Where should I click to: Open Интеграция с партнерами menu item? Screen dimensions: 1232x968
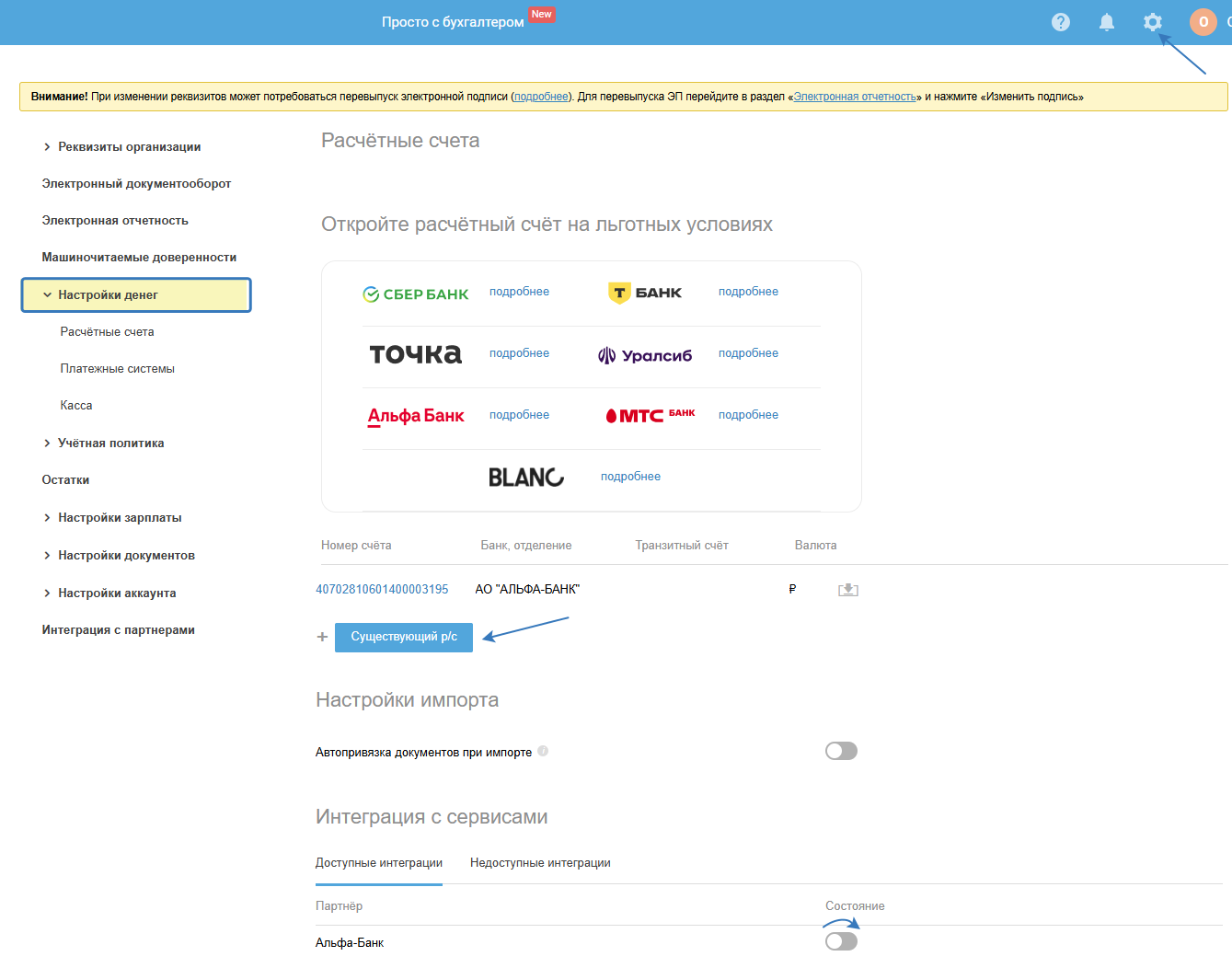(118, 630)
